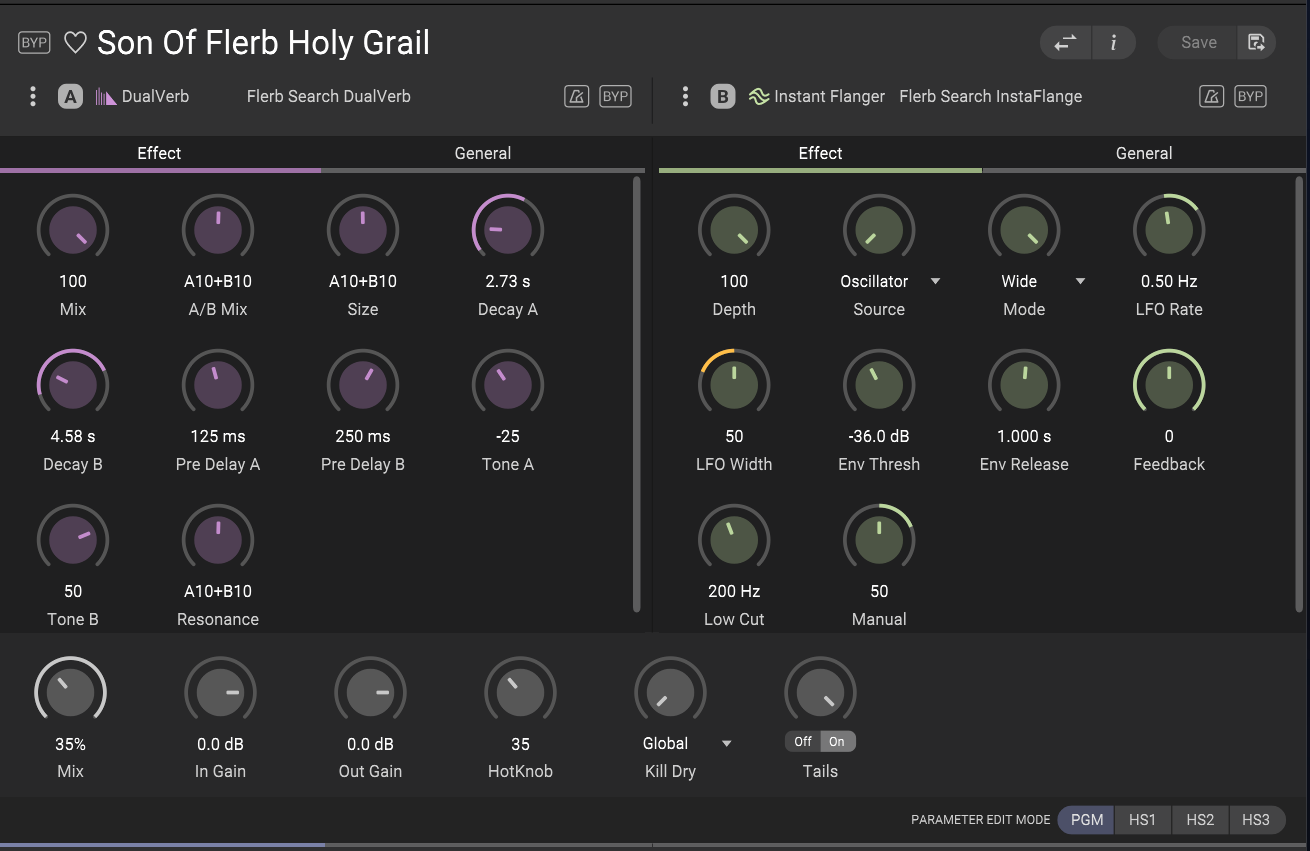
Task: Open the DualVerb algorithm name selector
Action: [x=155, y=97]
